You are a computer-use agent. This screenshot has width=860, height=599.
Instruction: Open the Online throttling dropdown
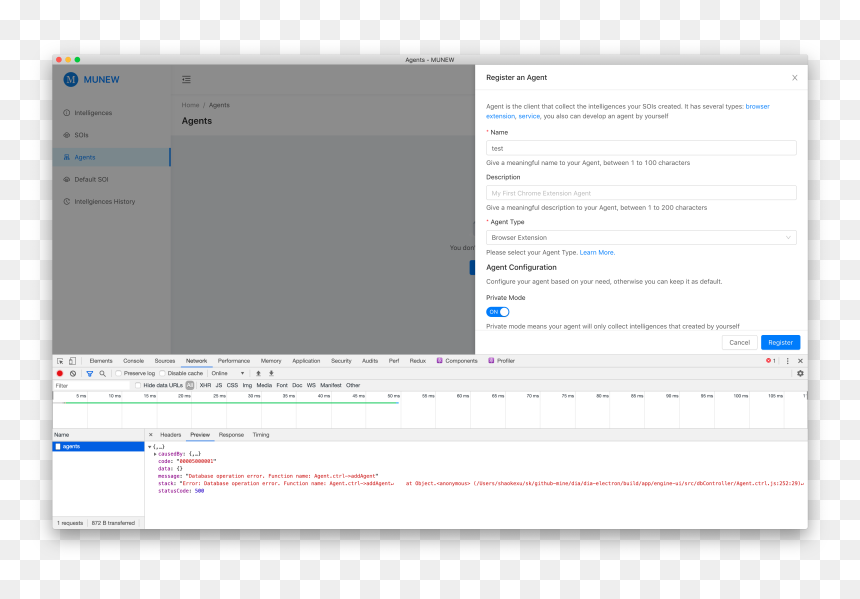(x=228, y=374)
